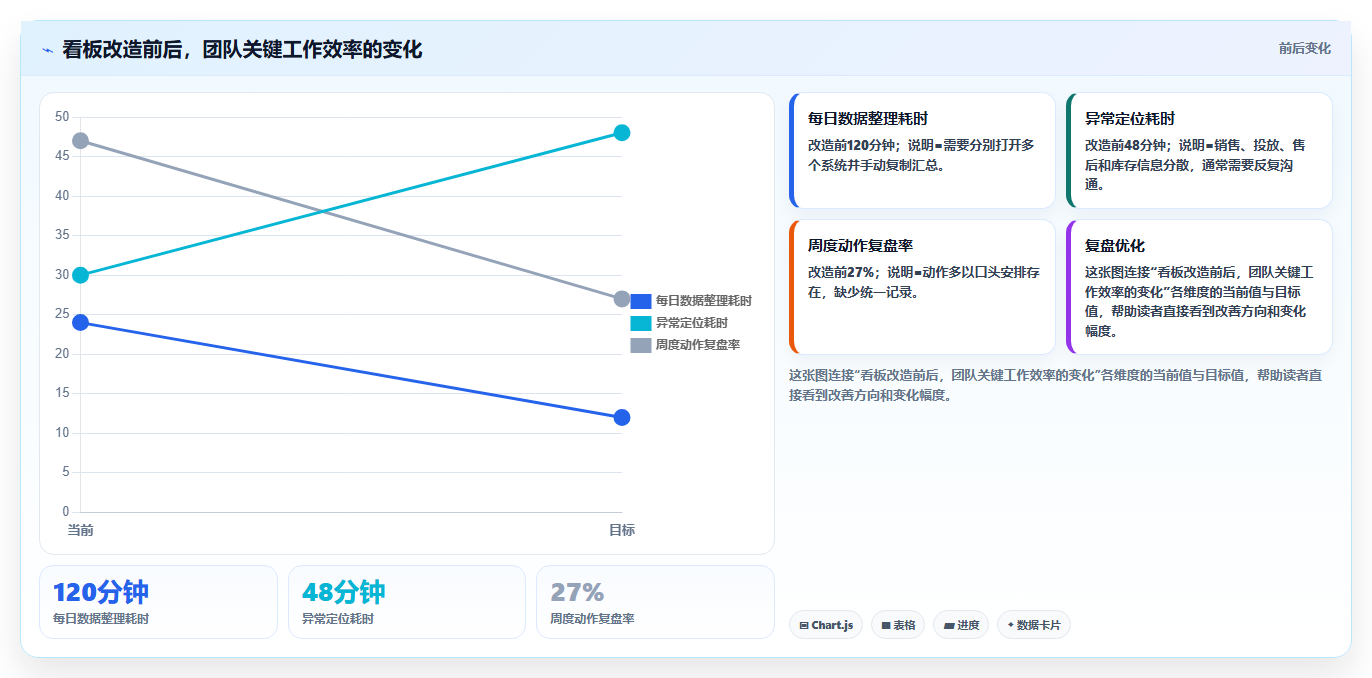The height and width of the screenshot is (678, 1372).
Task: Click cyan data point at 当前 value 30
Action: click(x=80, y=275)
